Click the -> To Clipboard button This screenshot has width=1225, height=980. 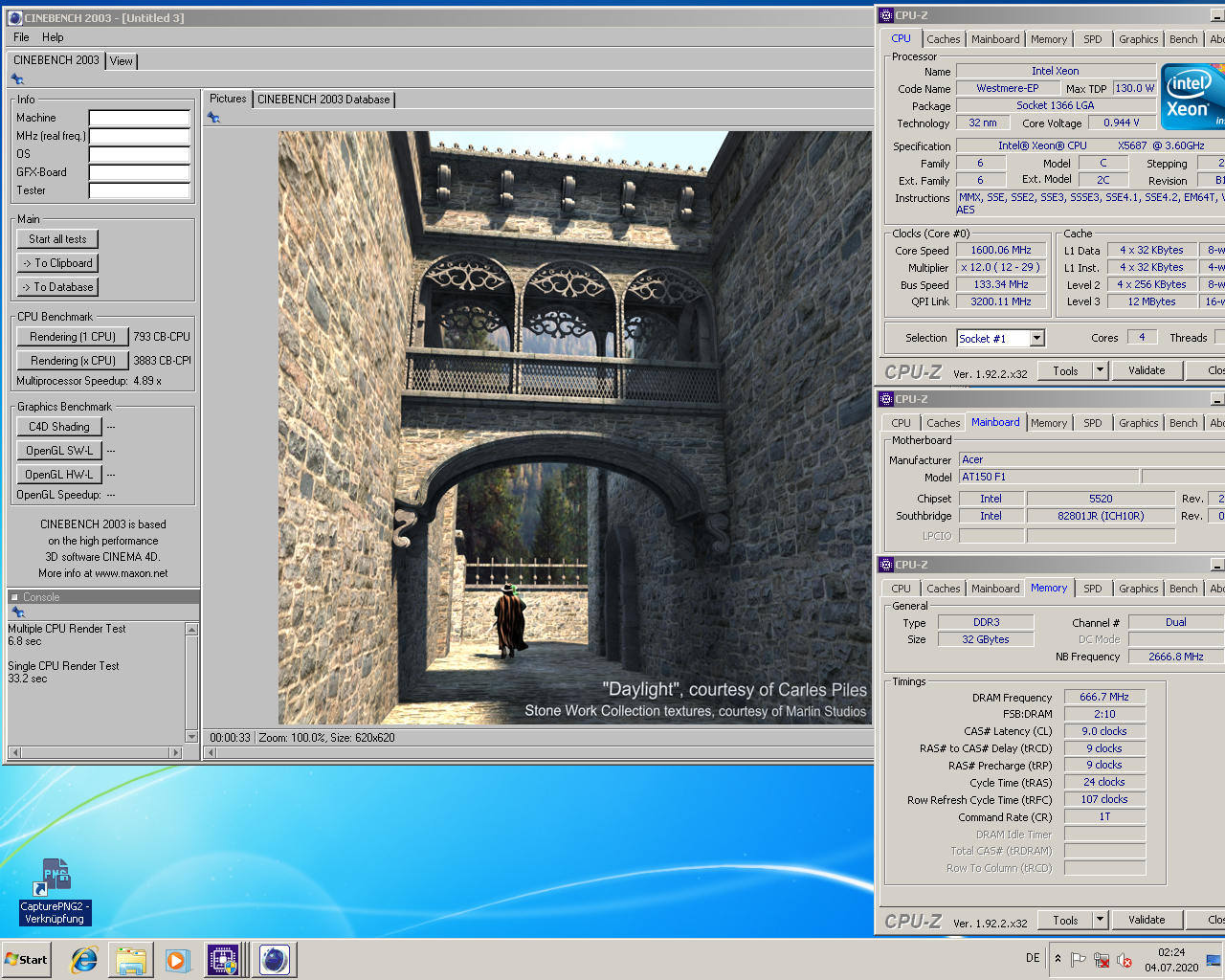tap(57, 263)
